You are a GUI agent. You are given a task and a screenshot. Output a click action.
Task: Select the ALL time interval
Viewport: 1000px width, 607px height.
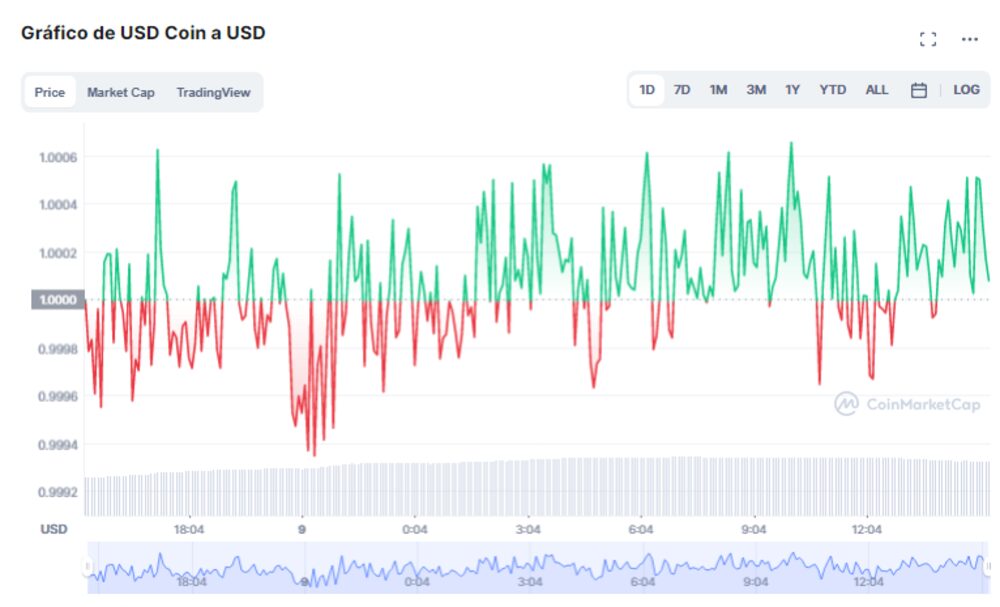(876, 89)
